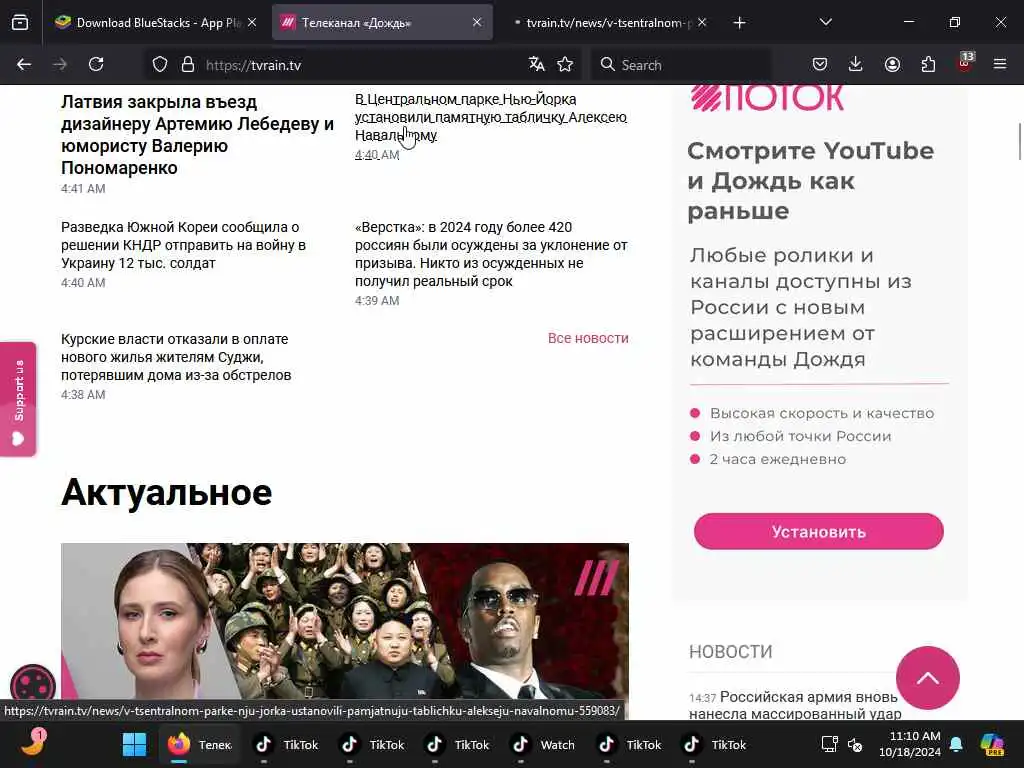Open the Firefox account menu
Image resolution: width=1024 pixels, height=768 pixels.
click(892, 64)
